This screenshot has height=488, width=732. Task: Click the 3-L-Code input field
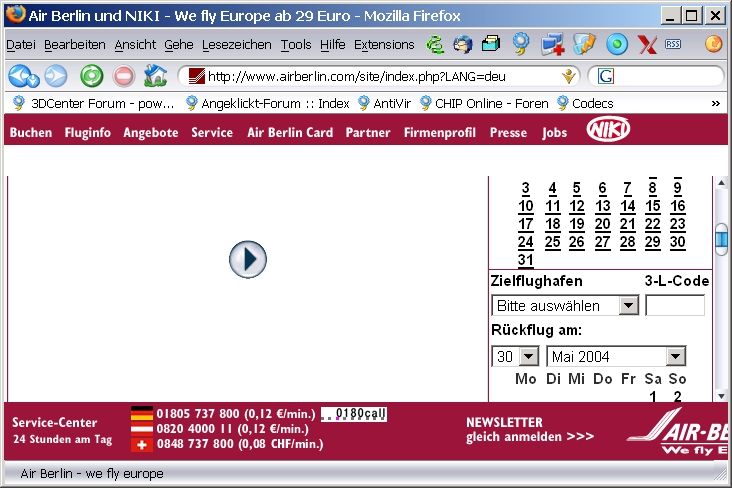coord(675,305)
